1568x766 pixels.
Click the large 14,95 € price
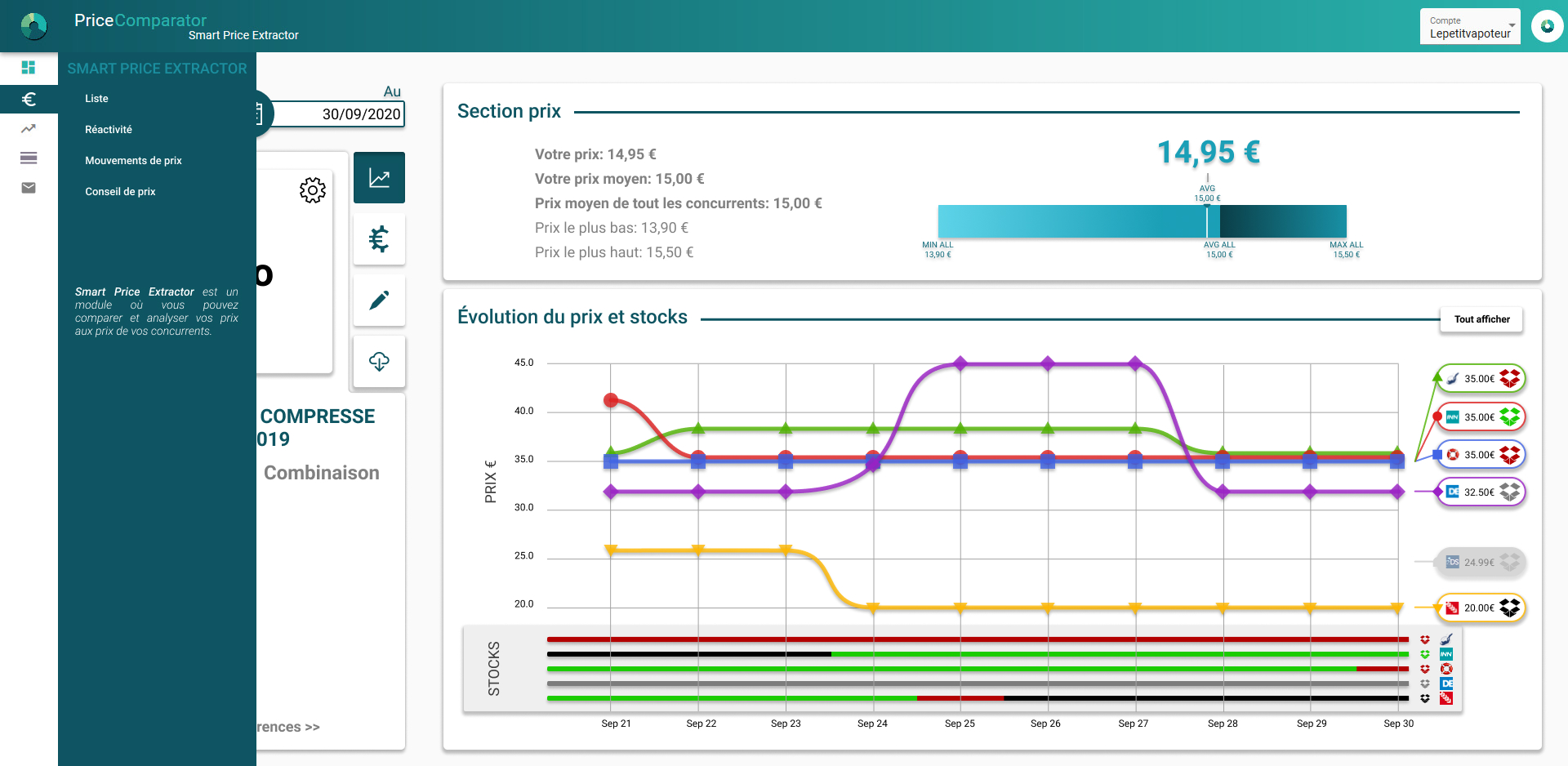1209,152
